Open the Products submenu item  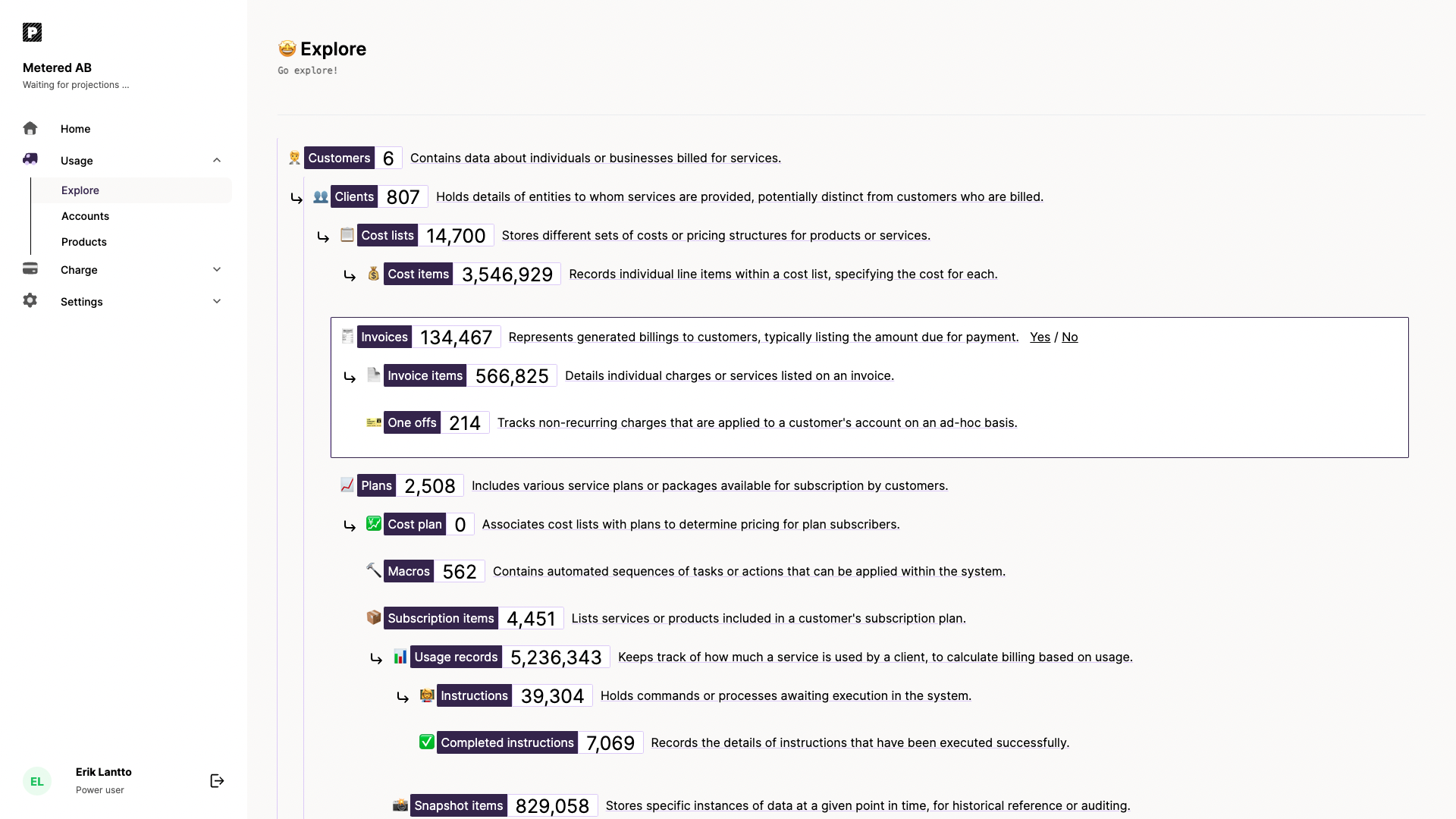(84, 242)
